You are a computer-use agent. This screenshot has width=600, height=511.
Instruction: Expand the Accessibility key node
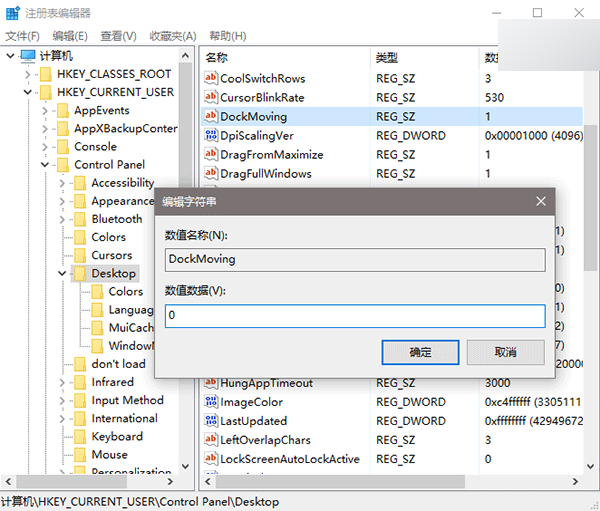pos(63,183)
